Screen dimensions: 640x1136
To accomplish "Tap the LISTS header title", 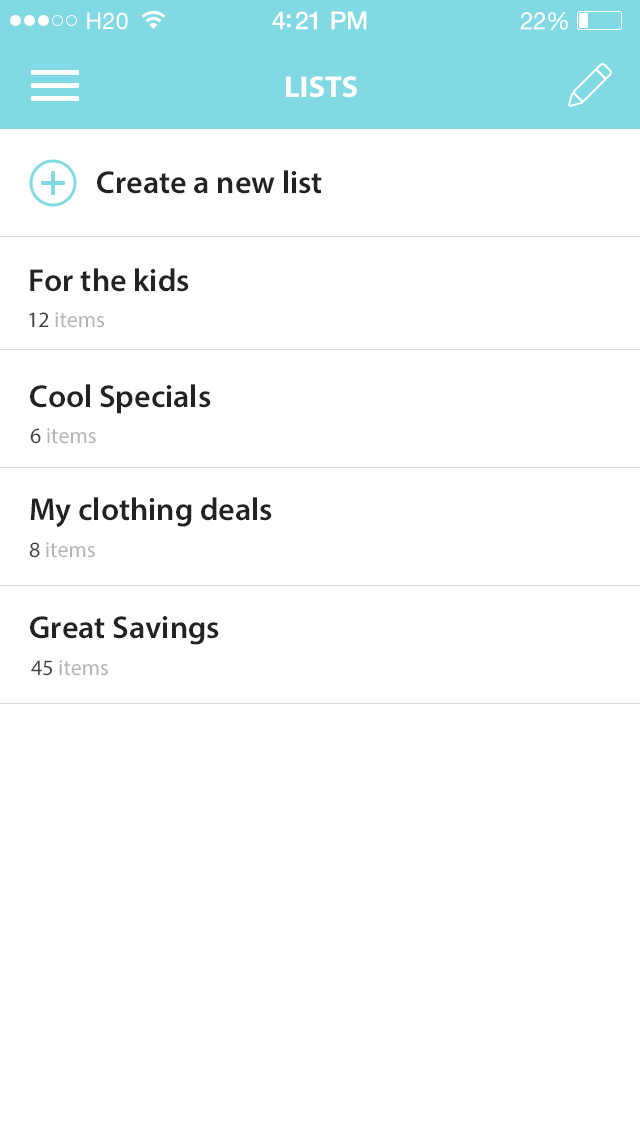I will [x=321, y=87].
